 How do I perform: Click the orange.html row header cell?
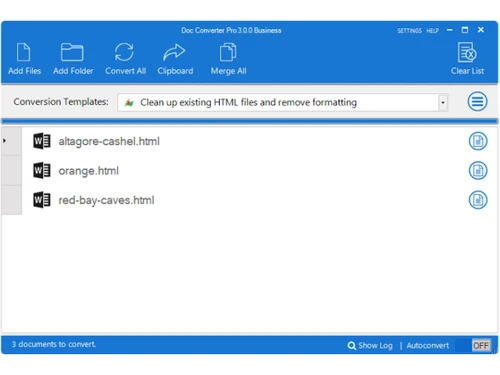click(12, 170)
